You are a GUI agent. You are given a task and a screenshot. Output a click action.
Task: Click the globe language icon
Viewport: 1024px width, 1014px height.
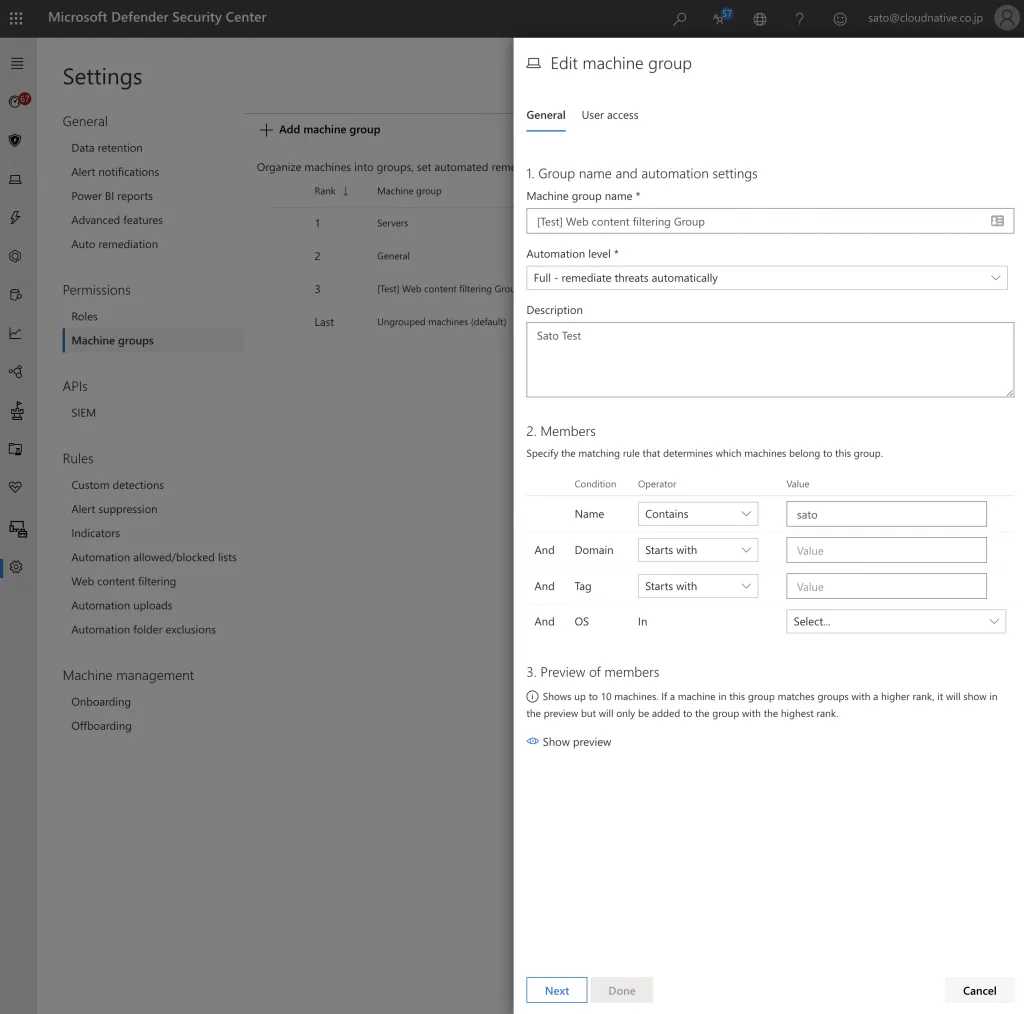pyautogui.click(x=760, y=18)
